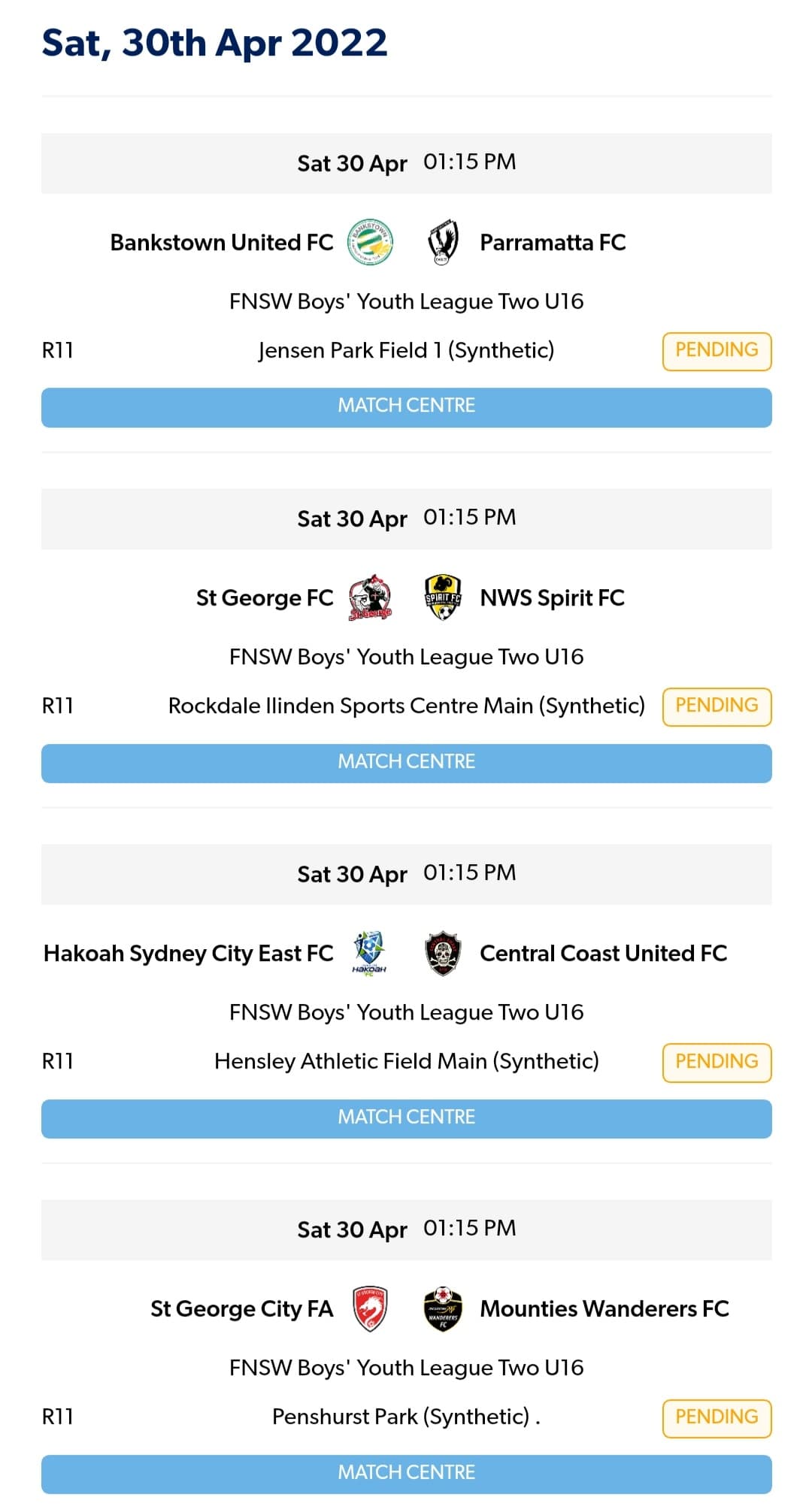Click the PENDING status on Jensen Park match

[716, 350]
